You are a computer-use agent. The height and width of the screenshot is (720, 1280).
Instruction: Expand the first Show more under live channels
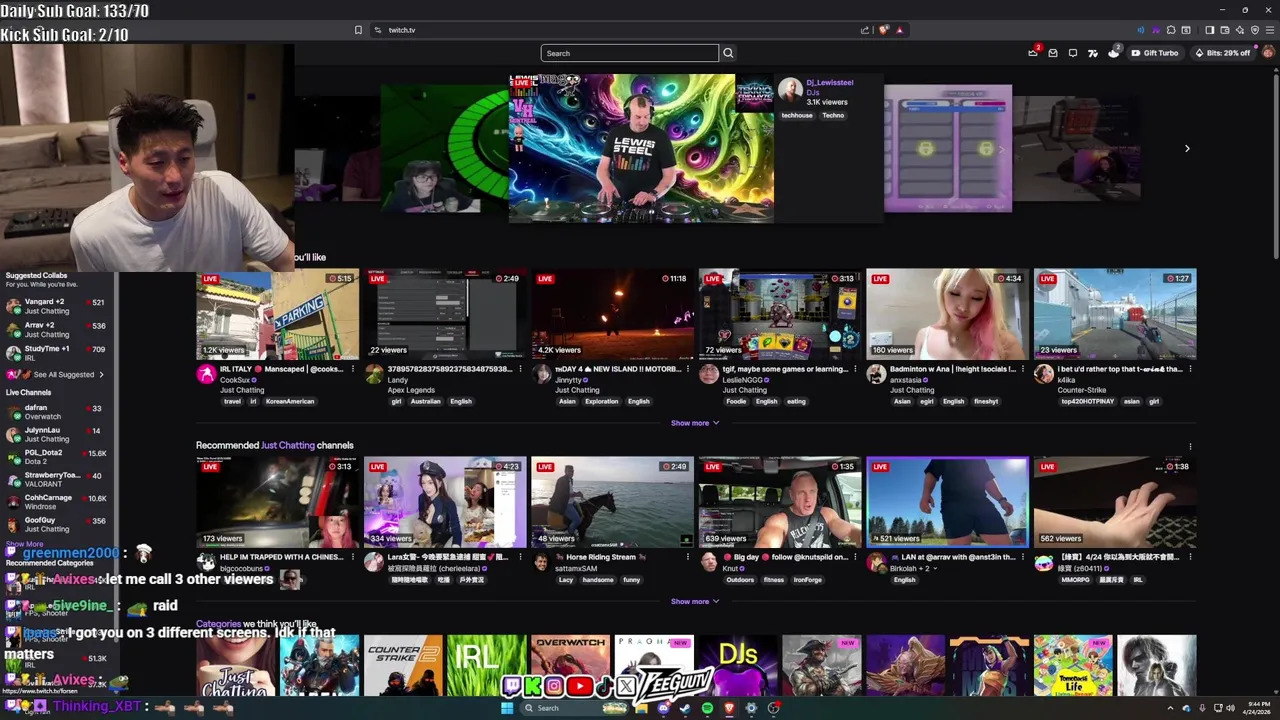(x=695, y=423)
